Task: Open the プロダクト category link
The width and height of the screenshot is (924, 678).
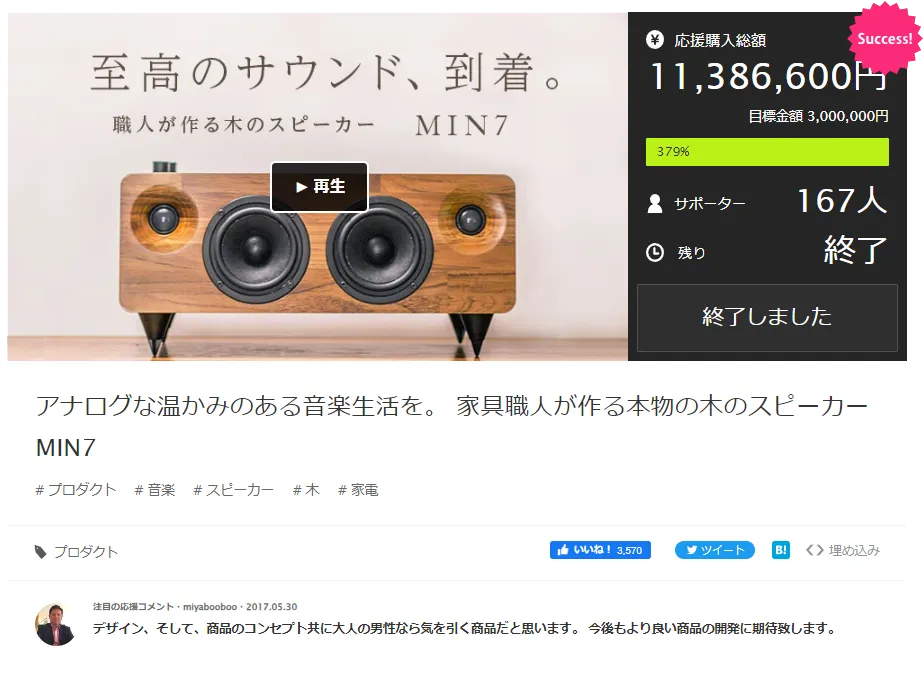Action: coord(86,552)
